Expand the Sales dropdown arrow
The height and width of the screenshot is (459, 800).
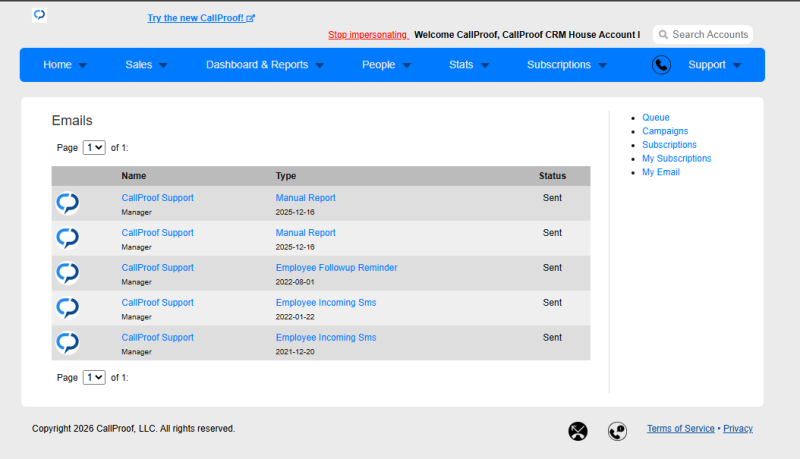[163, 65]
